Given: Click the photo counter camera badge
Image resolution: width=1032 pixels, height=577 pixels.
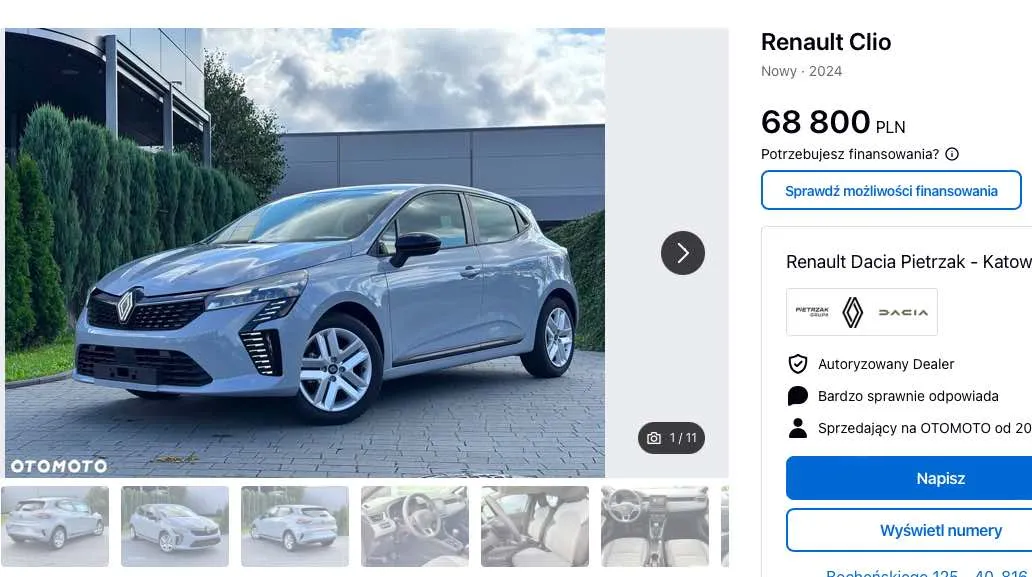Looking at the screenshot, I should point(671,438).
